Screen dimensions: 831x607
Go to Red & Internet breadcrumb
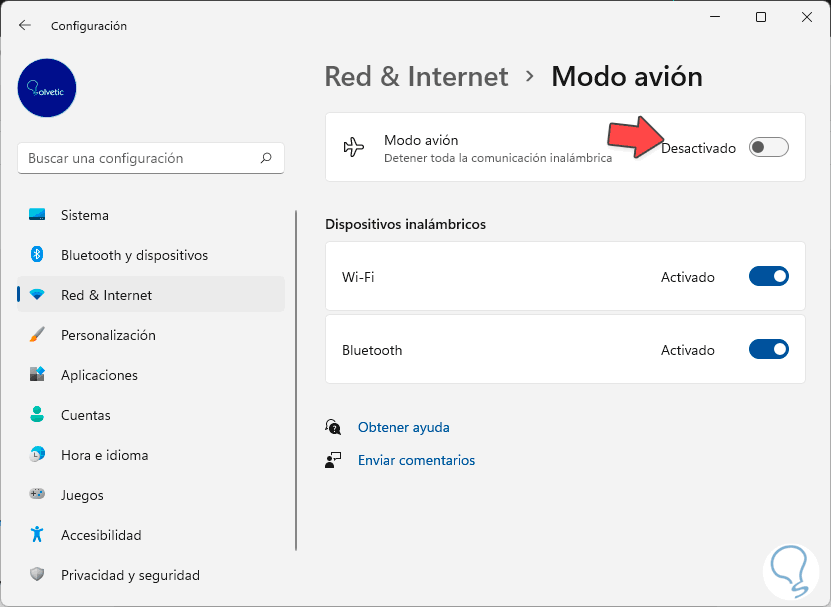(416, 77)
